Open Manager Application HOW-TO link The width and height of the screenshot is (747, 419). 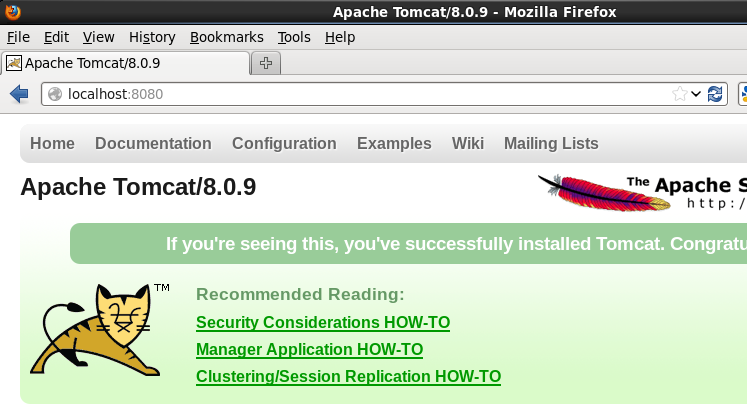[x=309, y=349]
